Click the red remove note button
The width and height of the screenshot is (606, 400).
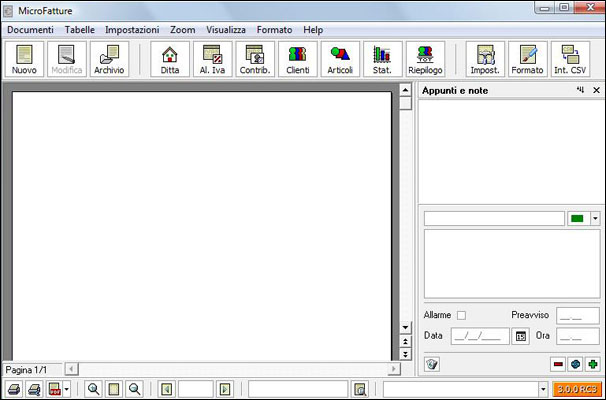click(x=558, y=364)
